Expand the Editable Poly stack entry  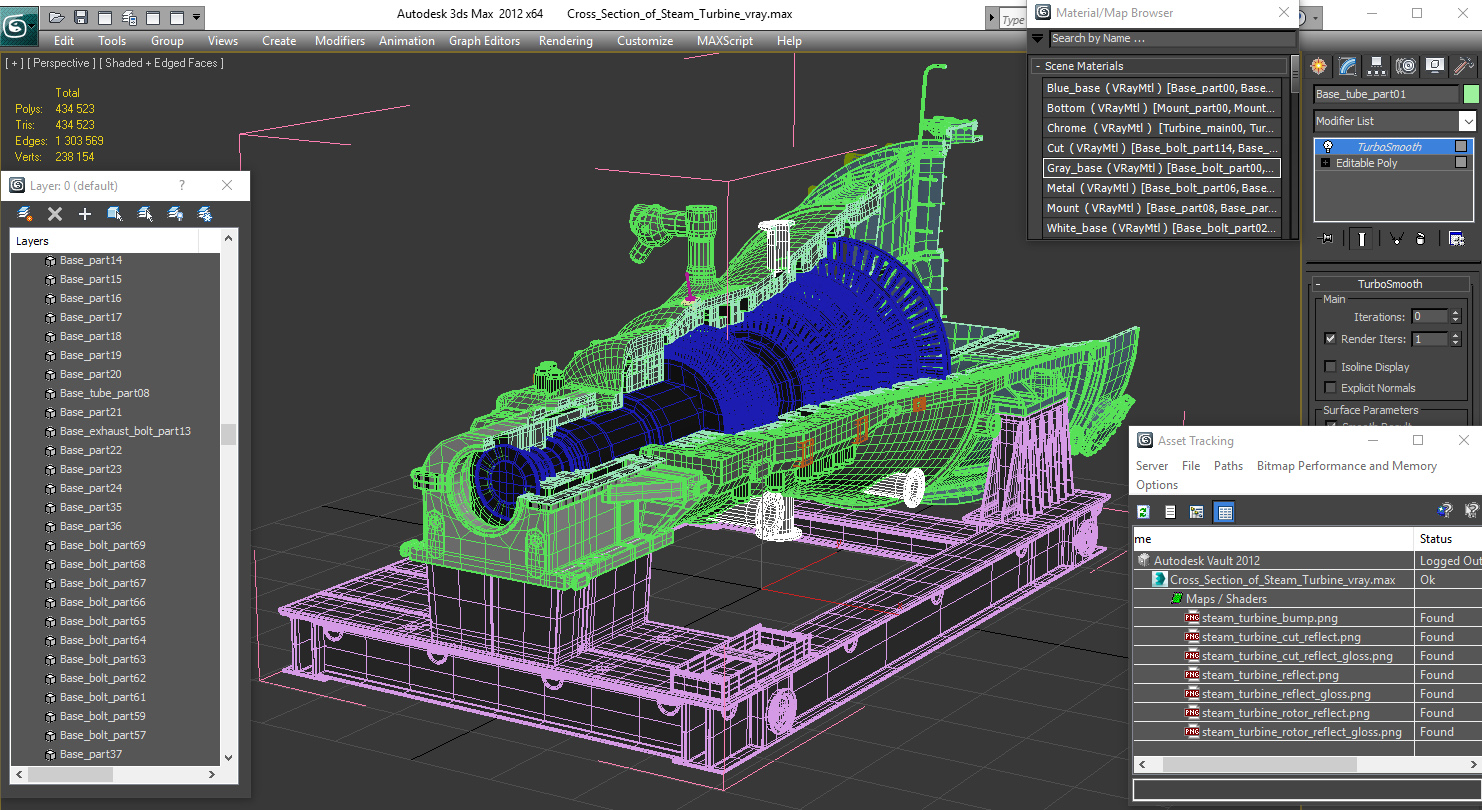(1326, 163)
